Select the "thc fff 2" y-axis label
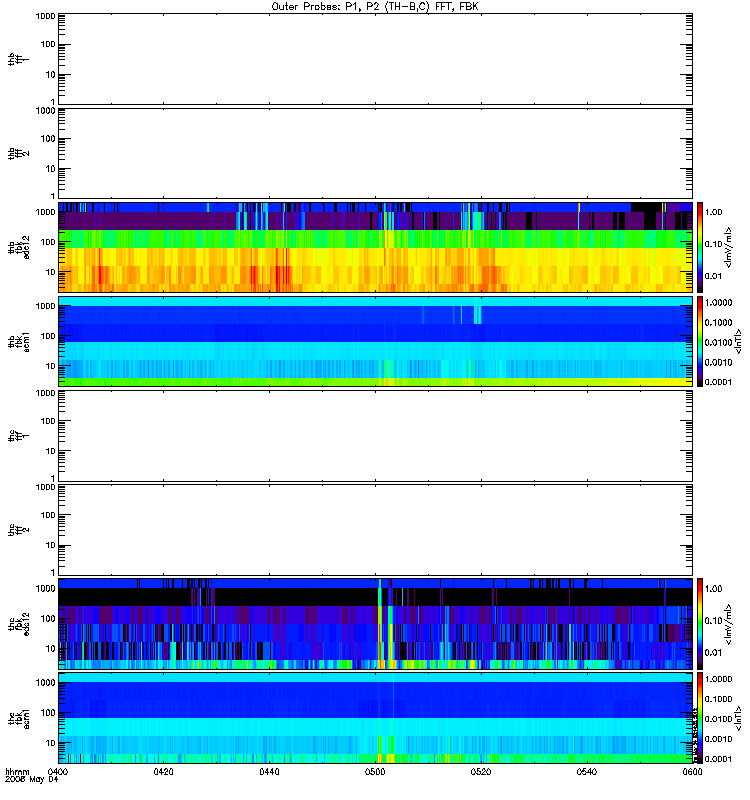This screenshot has height=800, width=750. tap(18, 530)
